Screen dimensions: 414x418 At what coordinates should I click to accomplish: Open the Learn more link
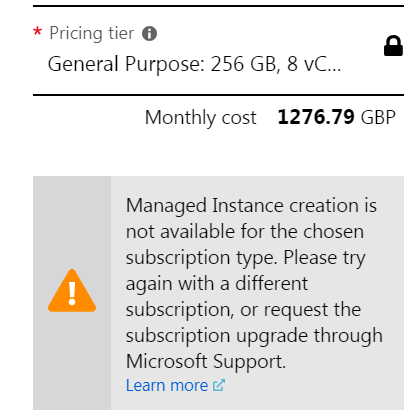pyautogui.click(x=167, y=385)
